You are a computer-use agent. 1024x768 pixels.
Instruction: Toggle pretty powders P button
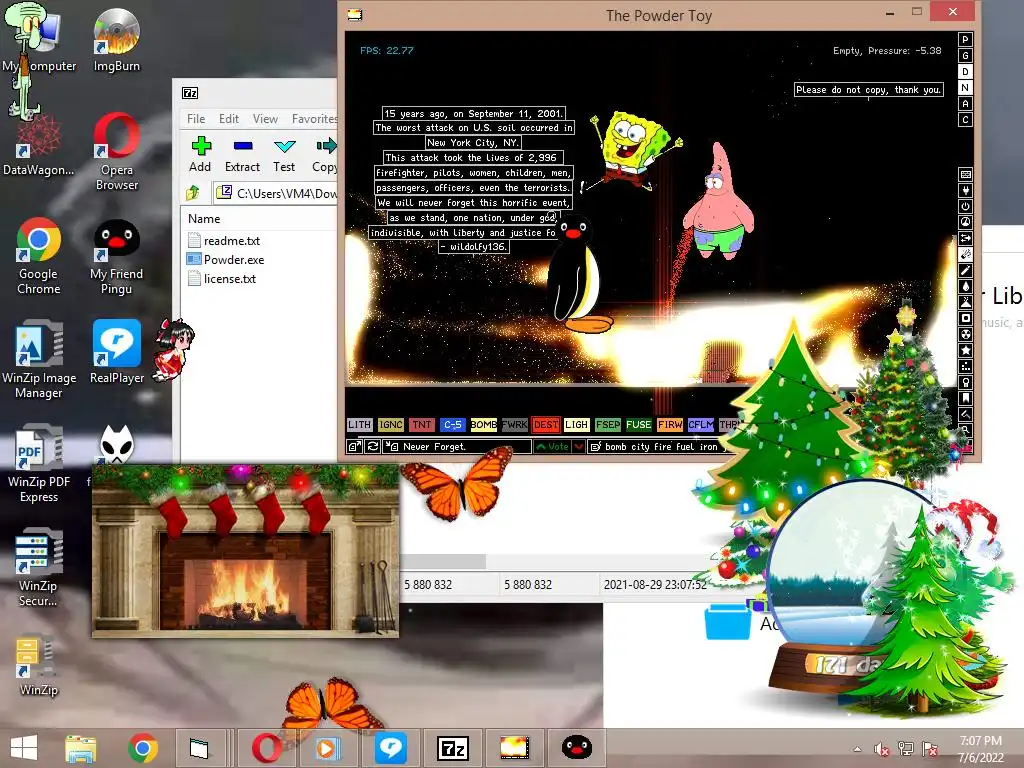point(965,40)
